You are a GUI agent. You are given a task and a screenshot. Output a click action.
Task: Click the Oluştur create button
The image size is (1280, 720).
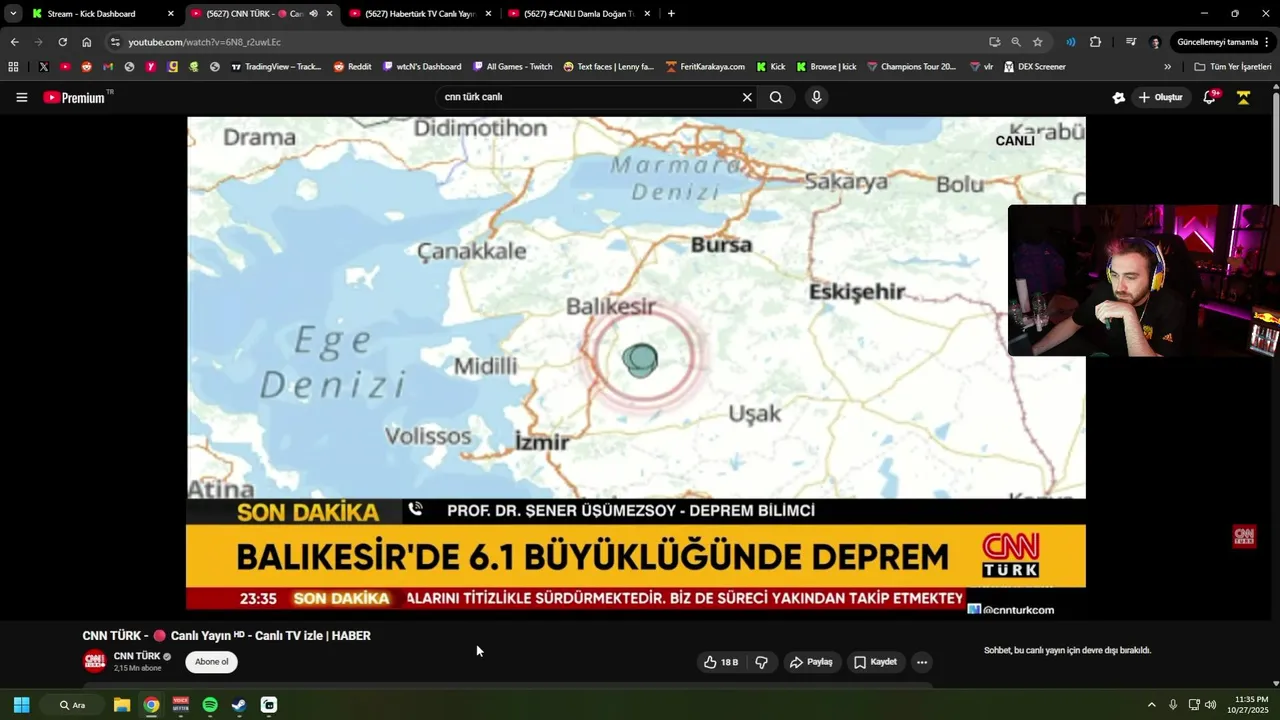(1160, 97)
